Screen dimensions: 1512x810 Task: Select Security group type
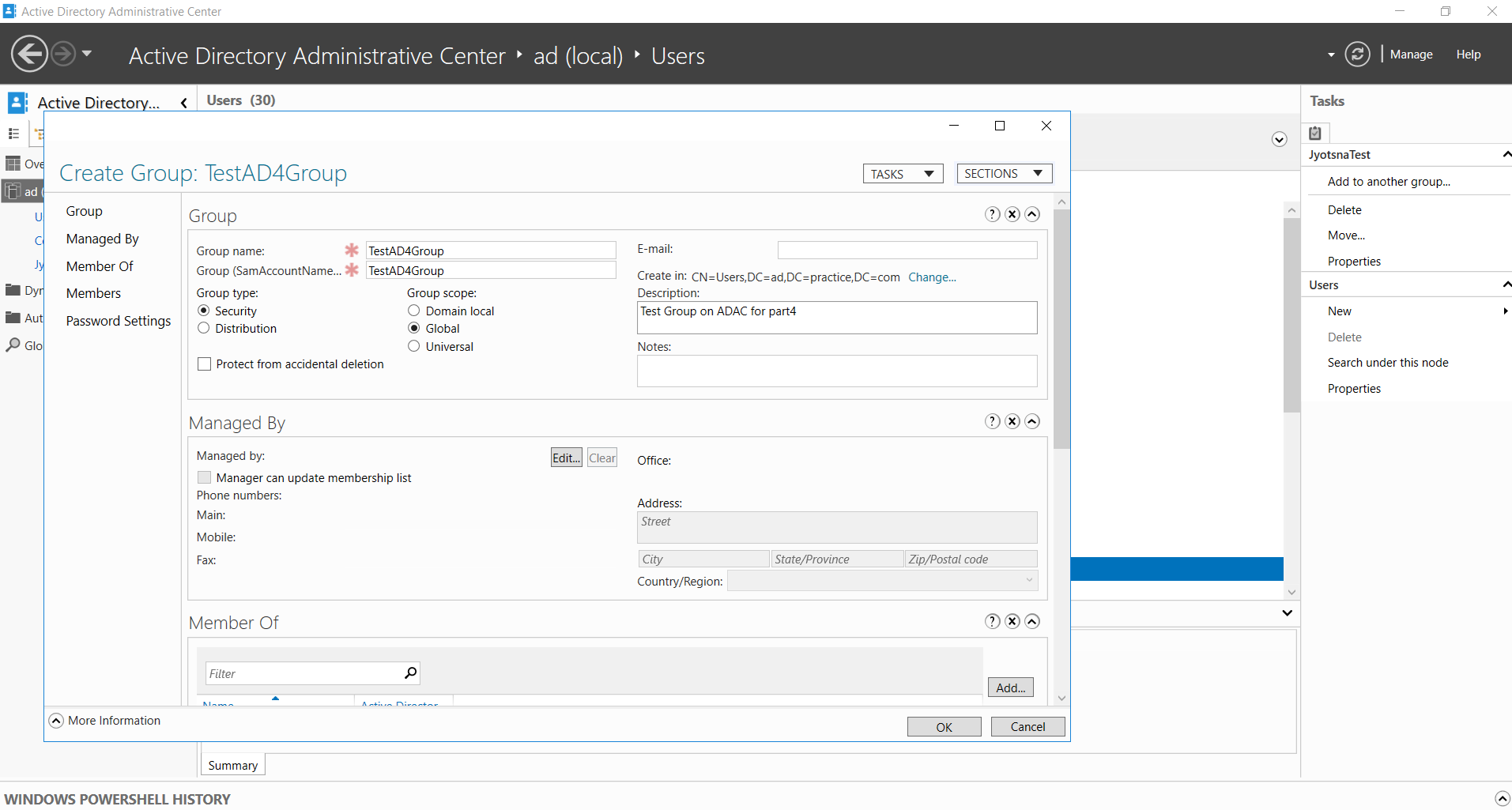tap(204, 311)
